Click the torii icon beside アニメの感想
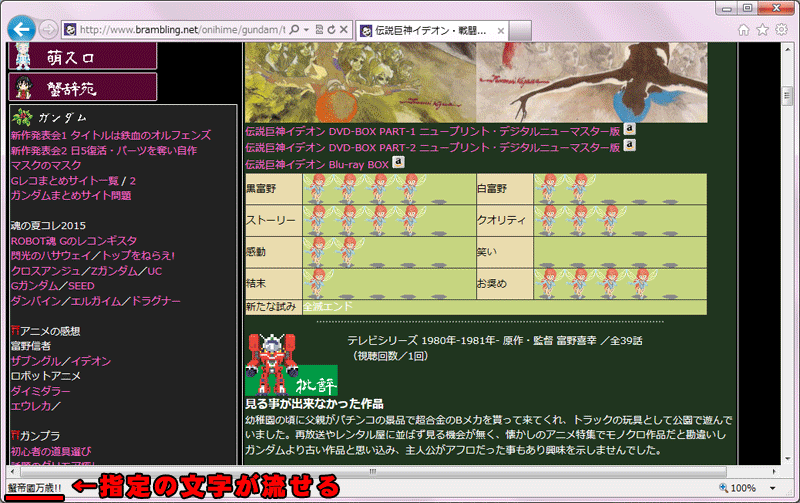Image resolution: width=800 pixels, height=503 pixels. (15, 331)
